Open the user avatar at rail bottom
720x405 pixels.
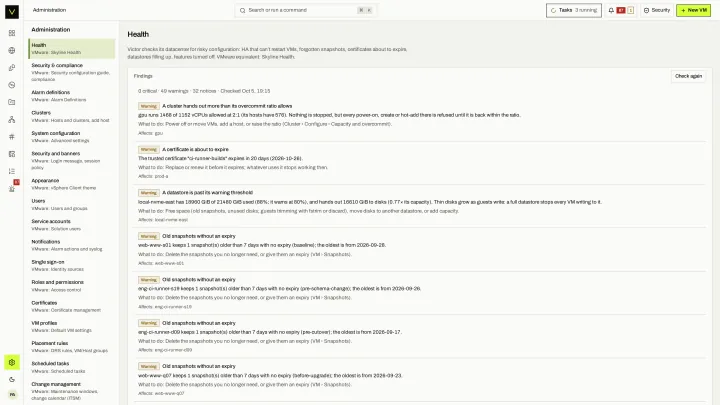(x=12, y=394)
